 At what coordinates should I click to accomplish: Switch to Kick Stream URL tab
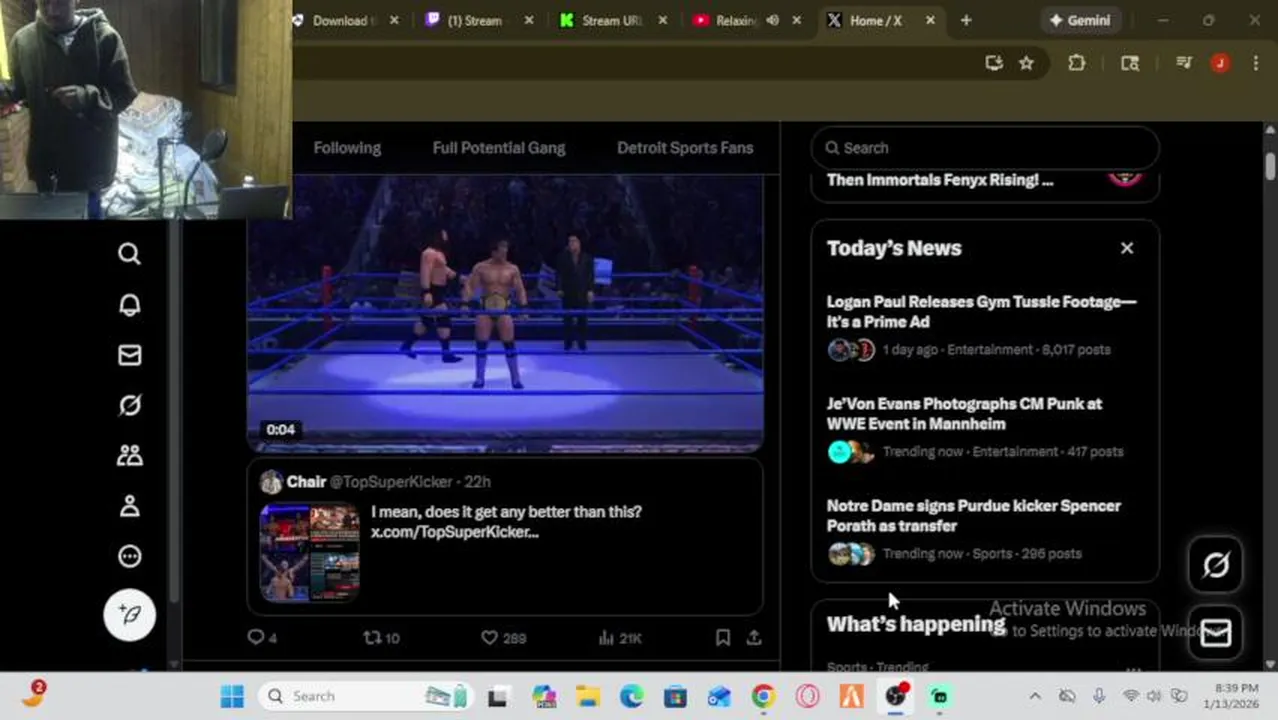(x=610, y=20)
